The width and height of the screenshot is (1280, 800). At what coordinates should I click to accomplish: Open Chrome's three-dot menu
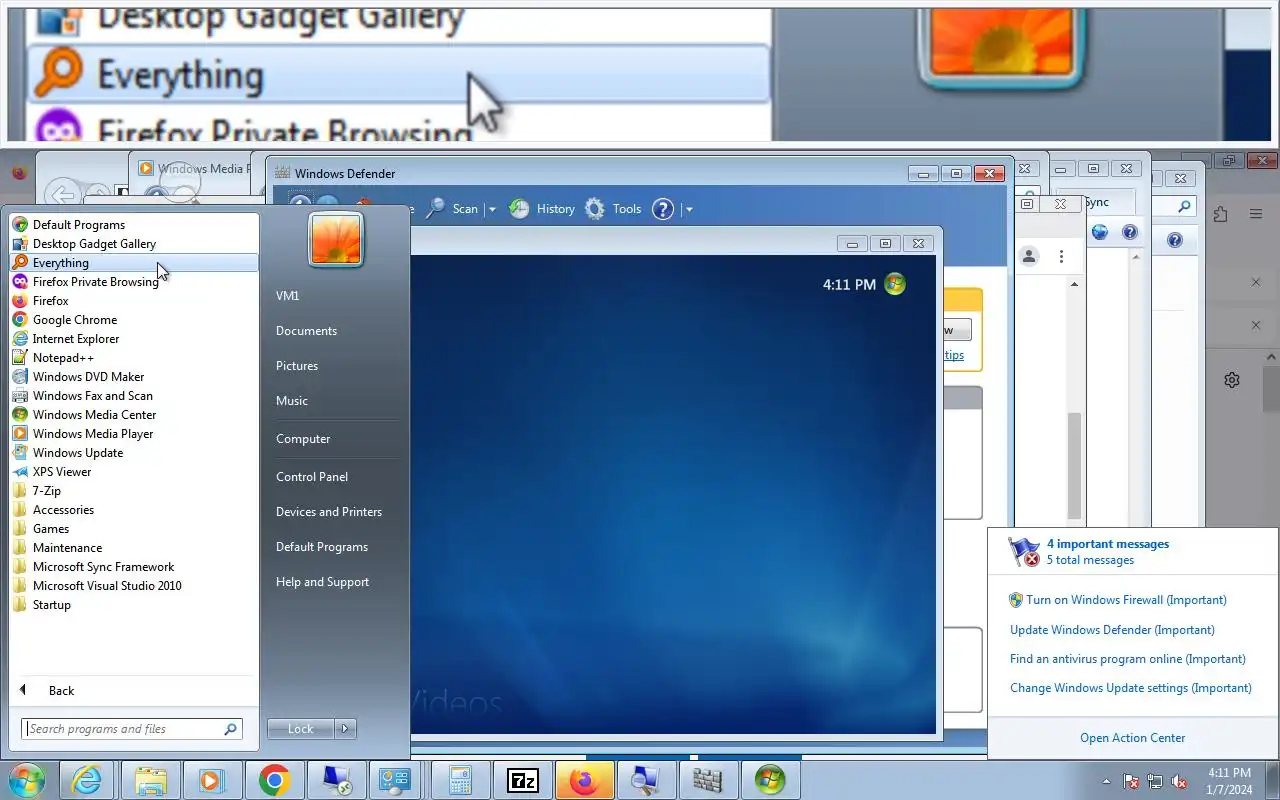point(1061,257)
